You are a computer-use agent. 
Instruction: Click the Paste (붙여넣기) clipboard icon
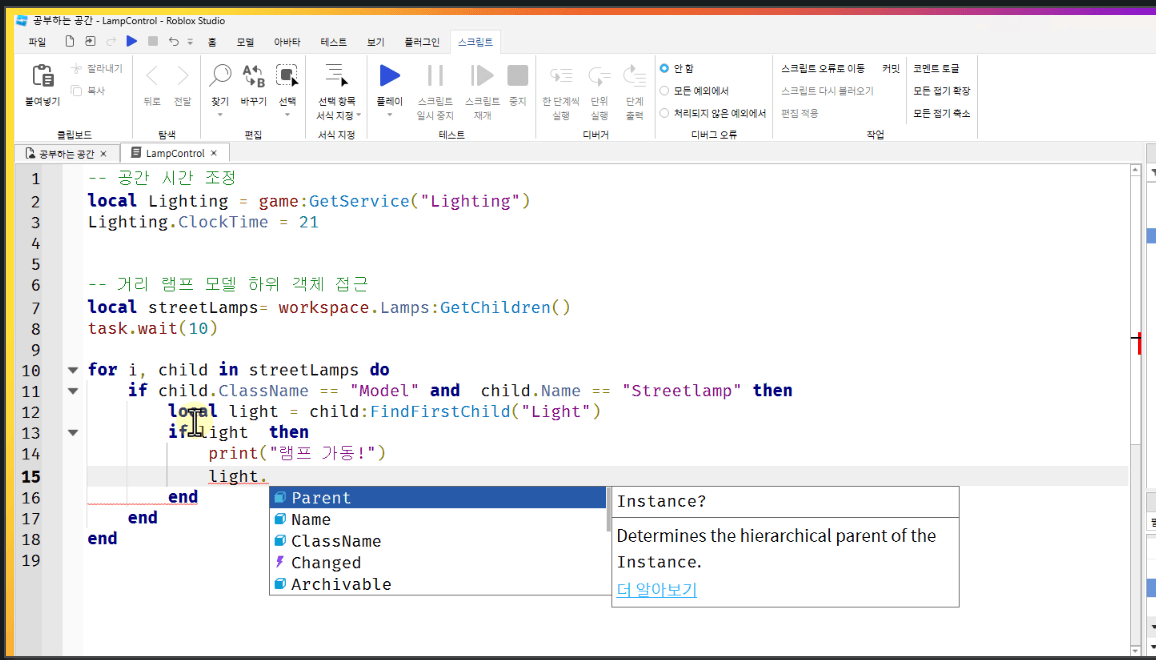[43, 76]
